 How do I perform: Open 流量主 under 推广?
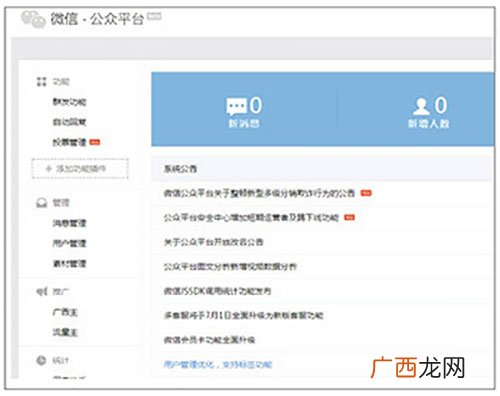tap(65, 332)
